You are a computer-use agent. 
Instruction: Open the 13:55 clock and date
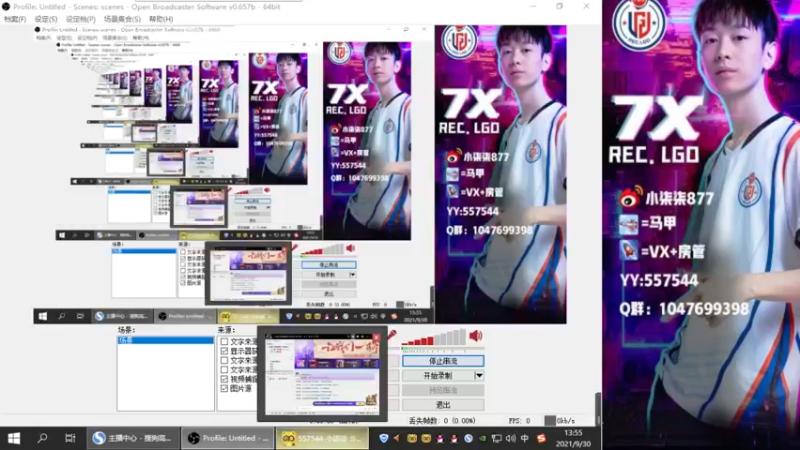click(573, 438)
